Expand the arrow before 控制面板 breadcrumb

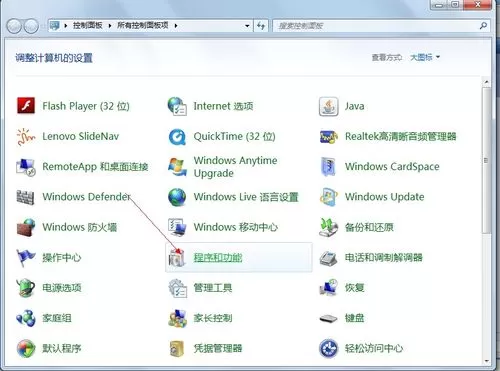(x=66, y=26)
